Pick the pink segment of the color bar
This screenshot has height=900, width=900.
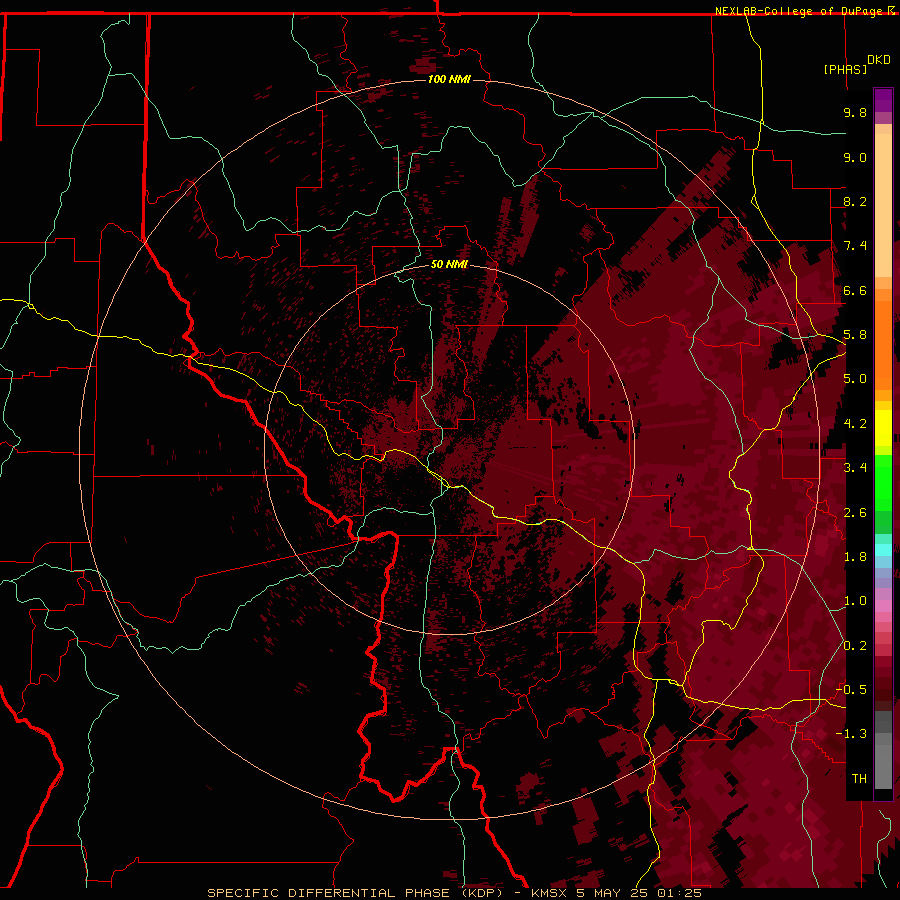tap(883, 606)
